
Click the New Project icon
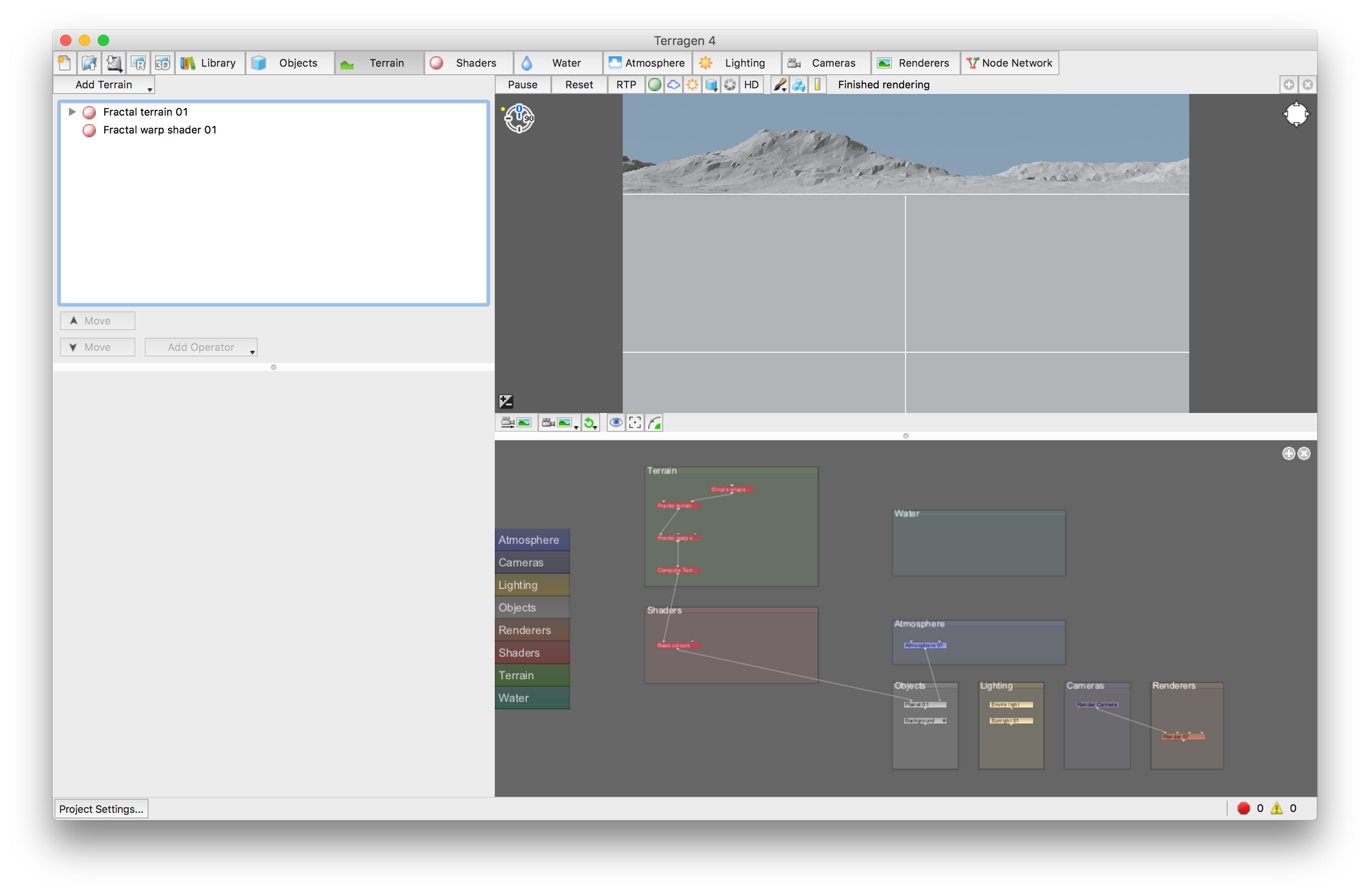64,63
